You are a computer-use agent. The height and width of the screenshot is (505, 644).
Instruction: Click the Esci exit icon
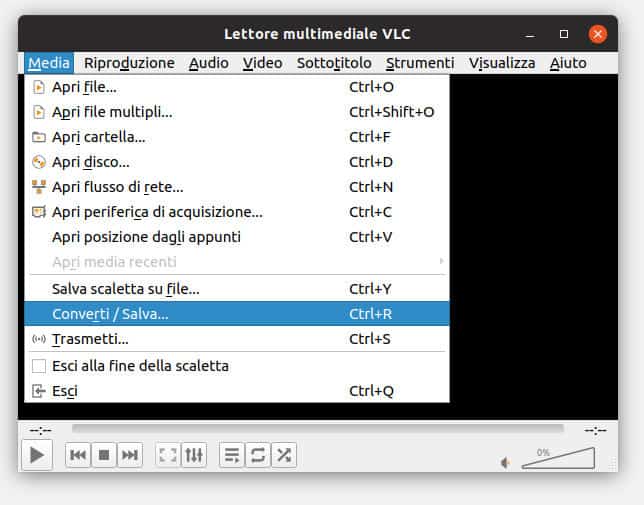[39, 391]
